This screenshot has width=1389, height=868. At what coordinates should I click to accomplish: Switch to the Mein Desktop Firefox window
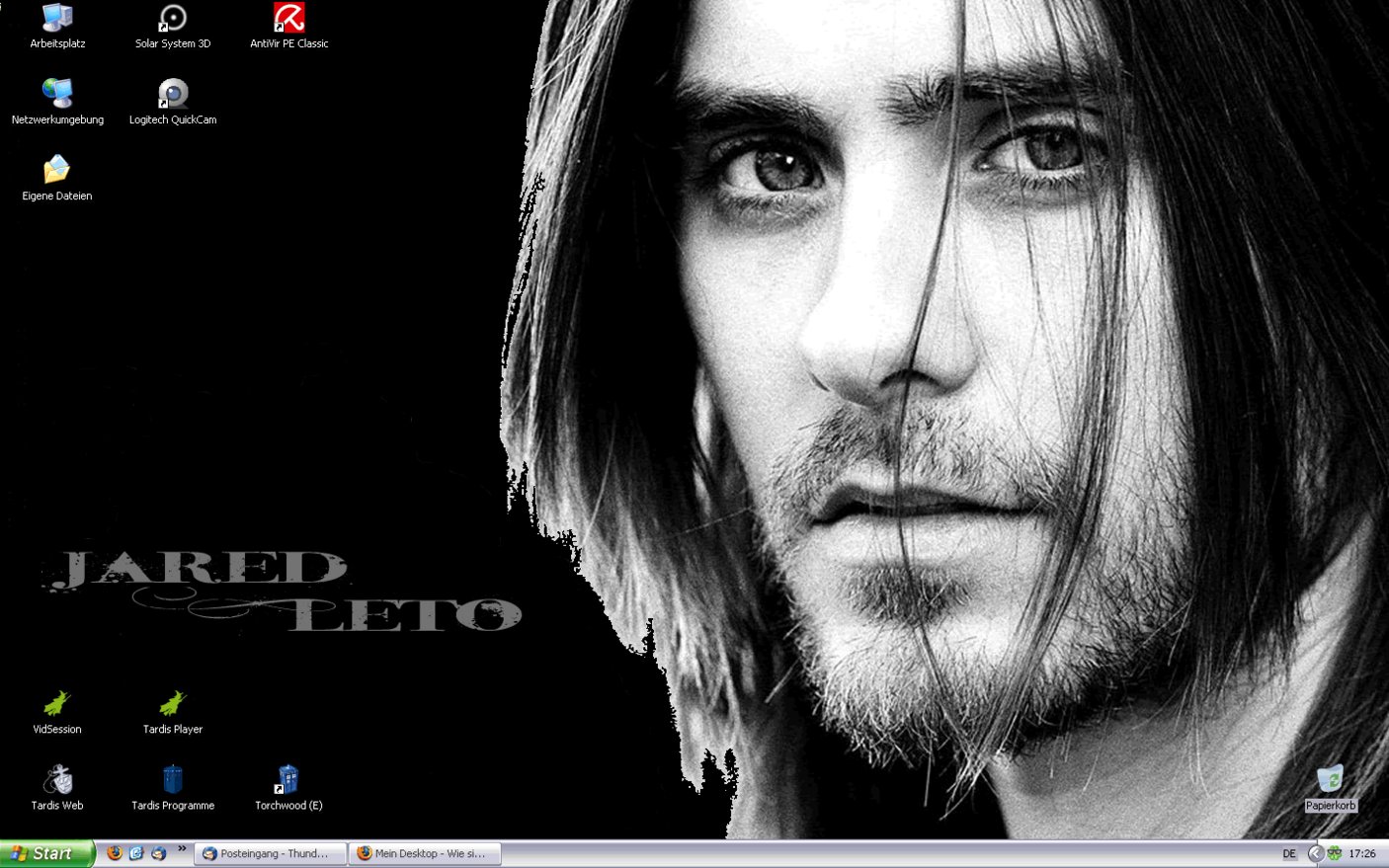pyautogui.click(x=425, y=854)
